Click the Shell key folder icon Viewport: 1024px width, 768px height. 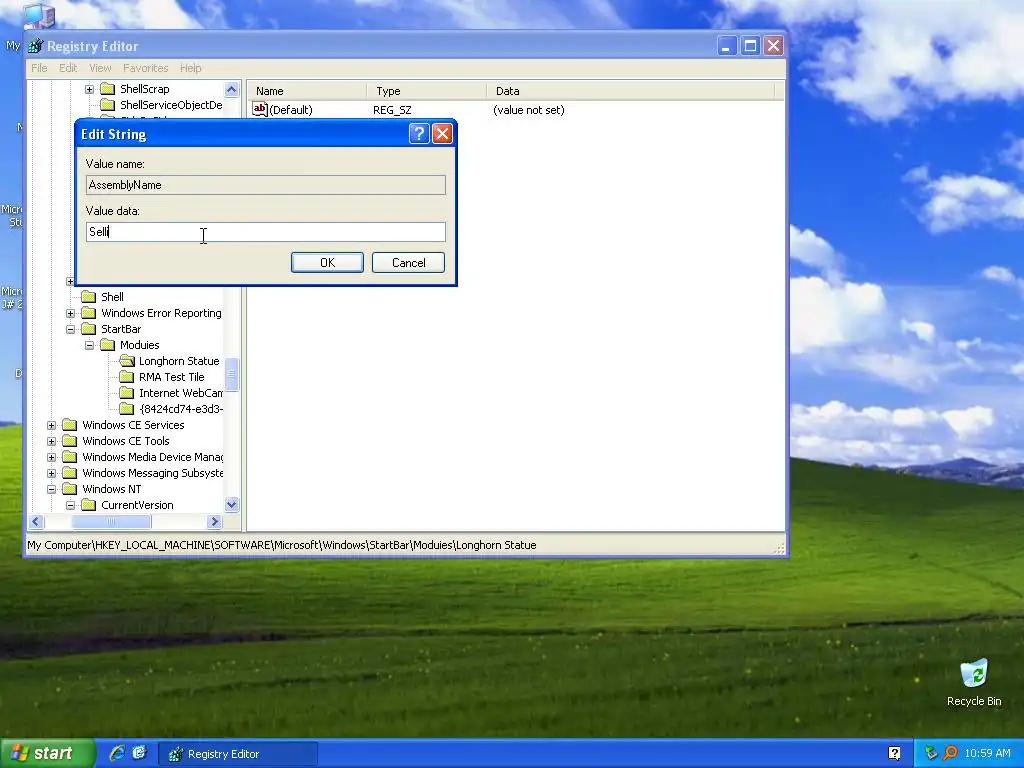89,297
